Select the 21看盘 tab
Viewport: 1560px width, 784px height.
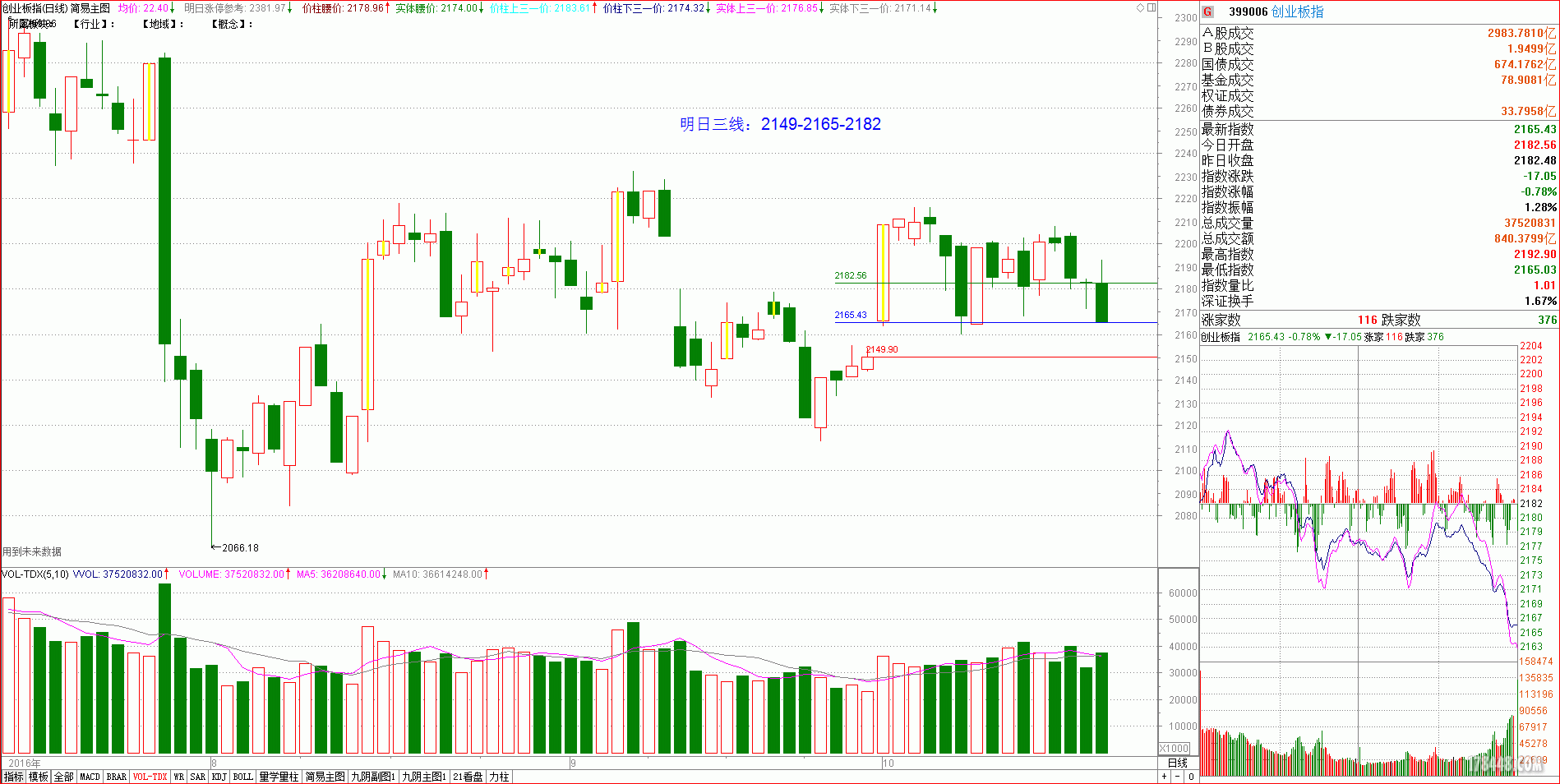(468, 777)
